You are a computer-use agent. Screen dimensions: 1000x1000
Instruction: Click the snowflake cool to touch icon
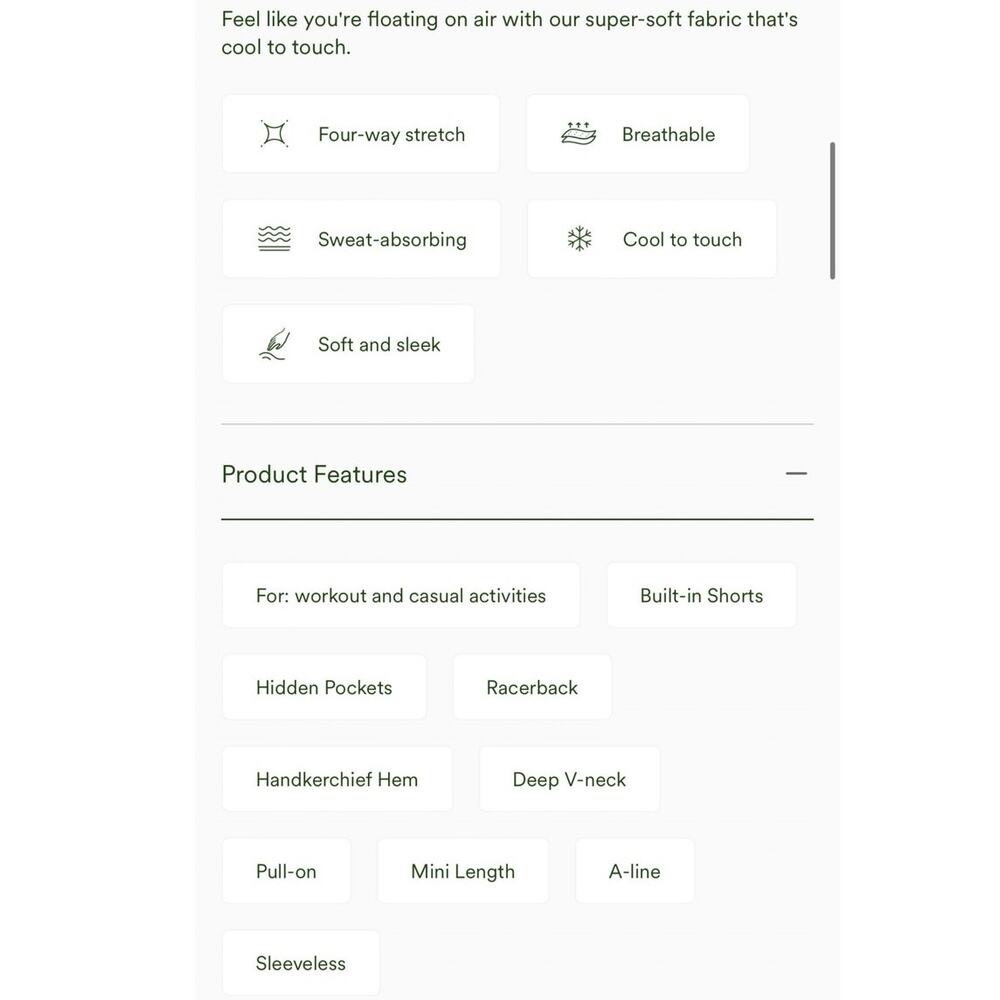pos(579,239)
